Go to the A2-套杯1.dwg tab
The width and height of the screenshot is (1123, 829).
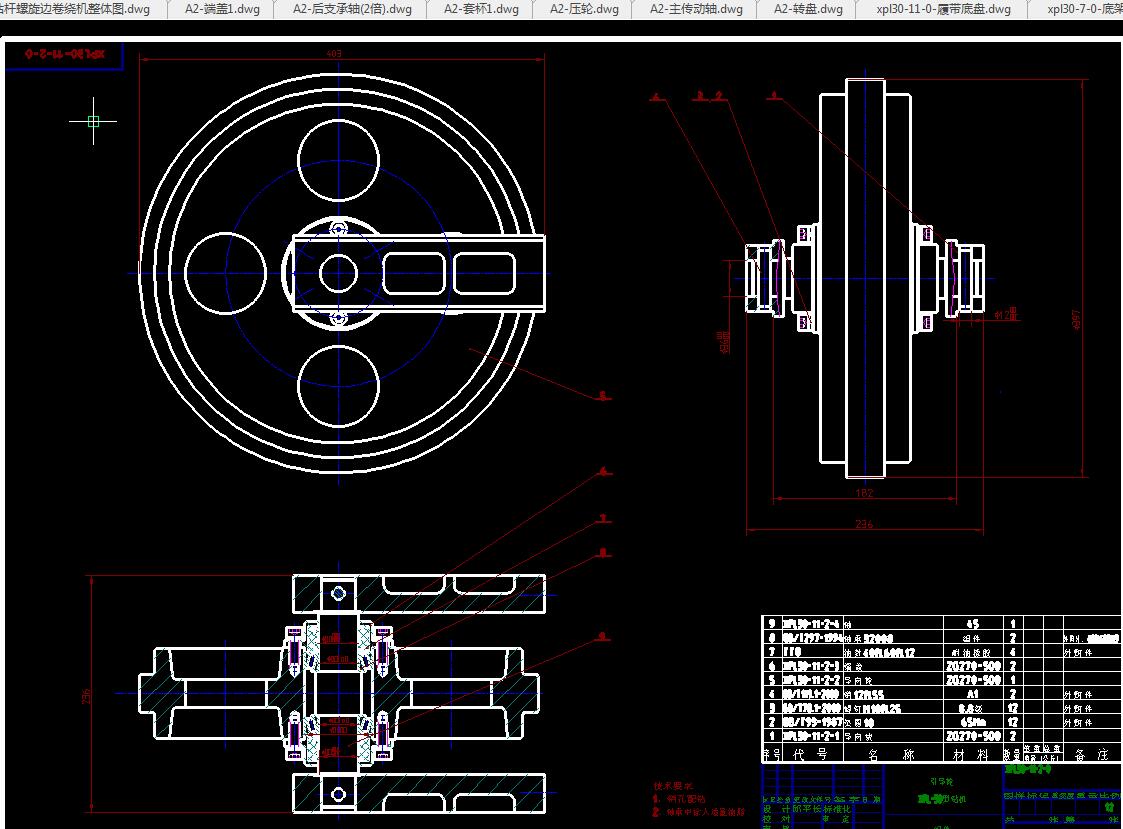(481, 9)
